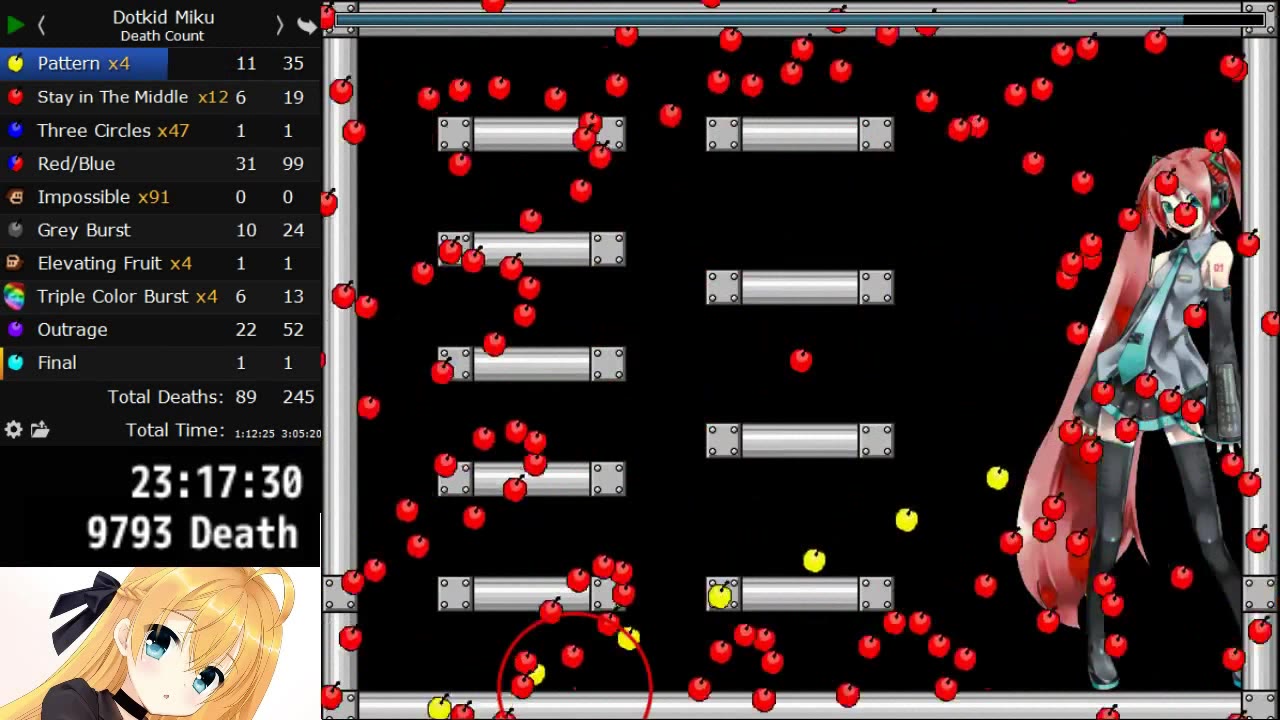
Task: Select the Stay in The Middle row label
Action: [133, 97]
